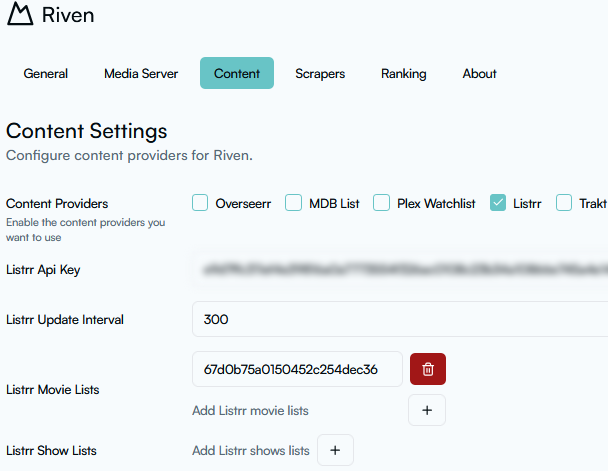Screen dimensions: 608x471
Task: Select the Content tab
Action: 237,73
